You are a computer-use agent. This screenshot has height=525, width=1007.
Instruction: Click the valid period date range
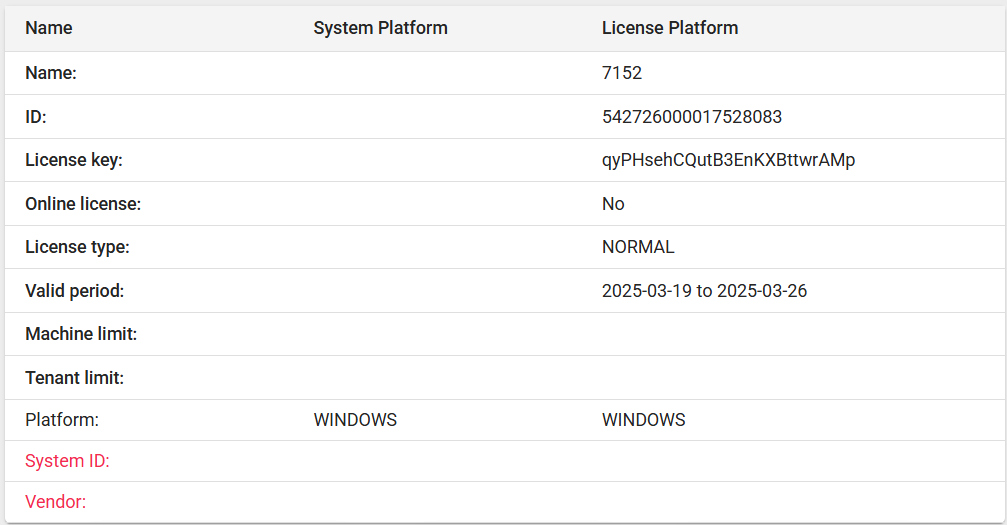coord(704,291)
